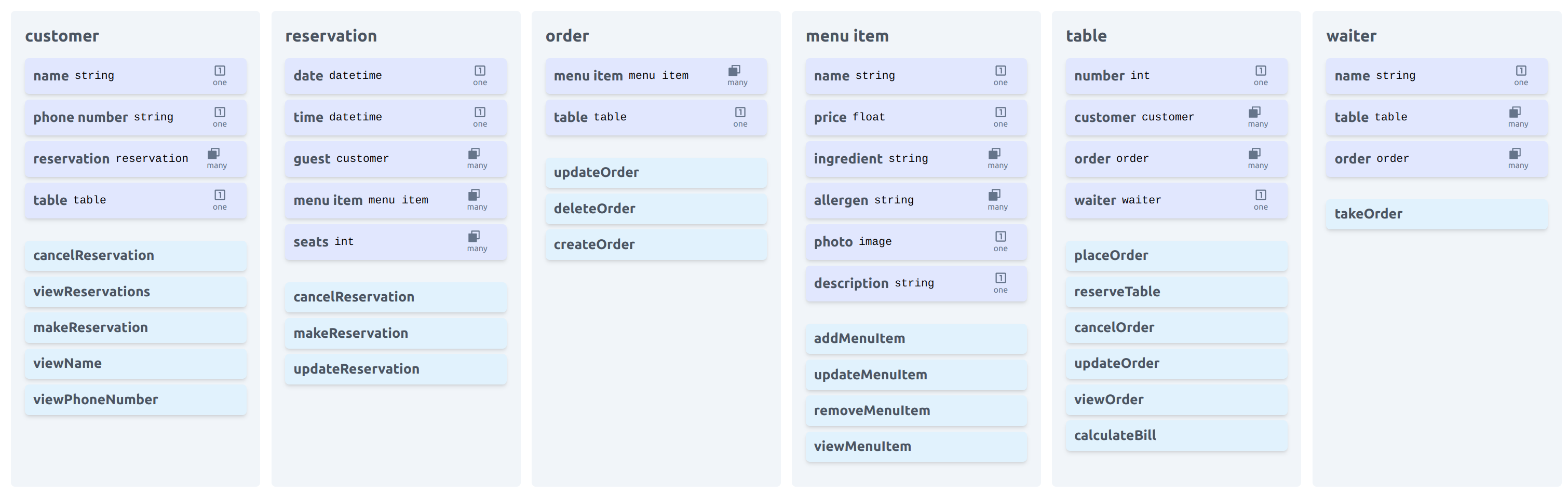
Task: Select the phone number string attribute
Action: [136, 117]
